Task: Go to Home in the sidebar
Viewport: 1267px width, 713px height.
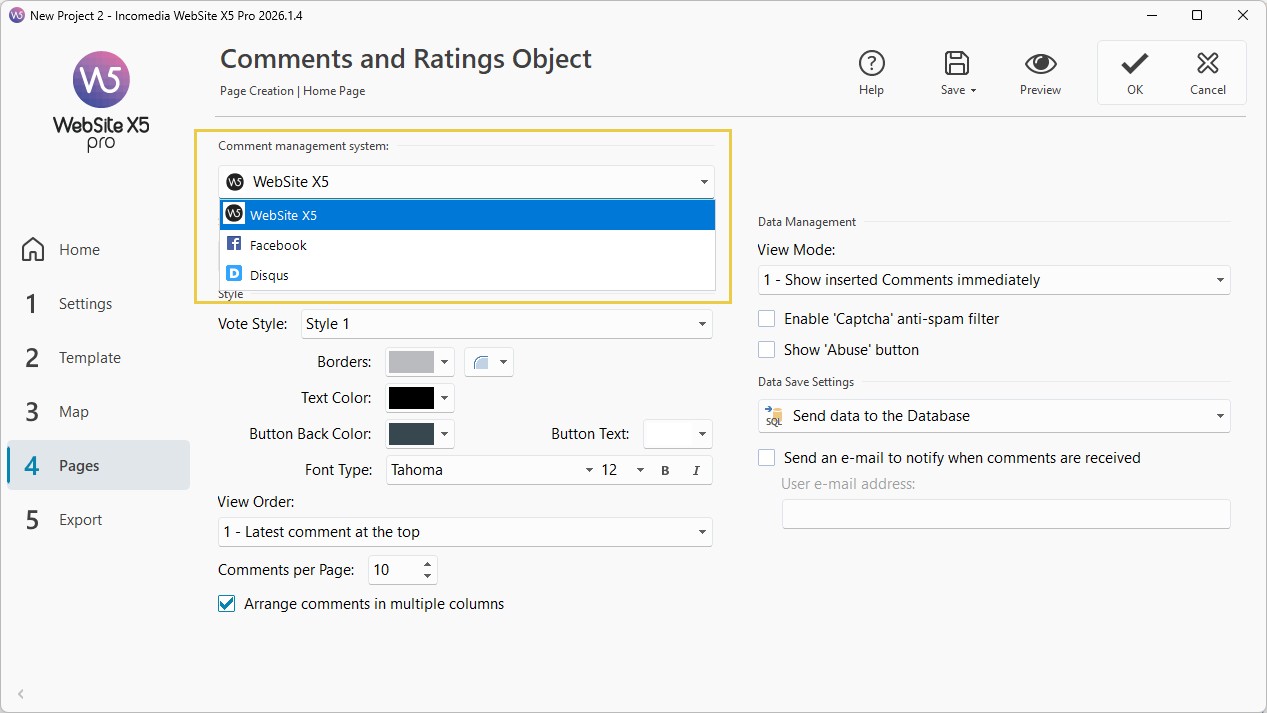Action: pos(79,250)
